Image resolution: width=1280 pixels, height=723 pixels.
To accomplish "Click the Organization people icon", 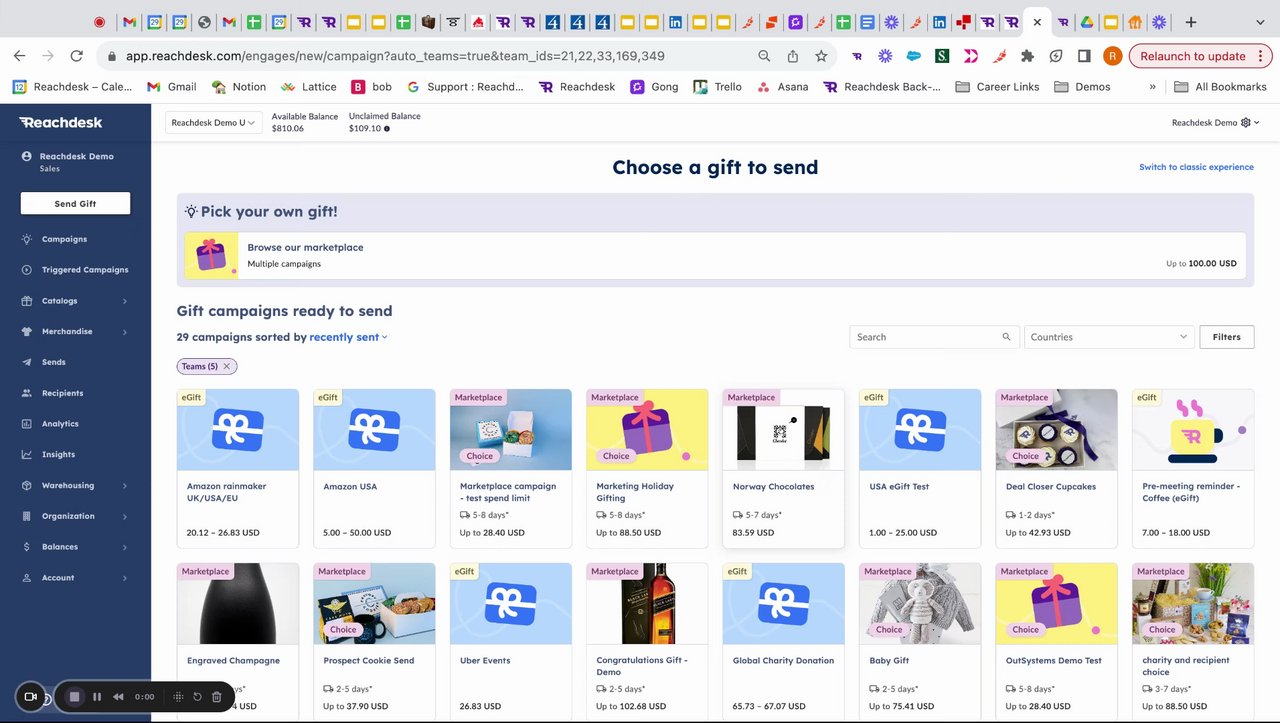I will point(27,516).
